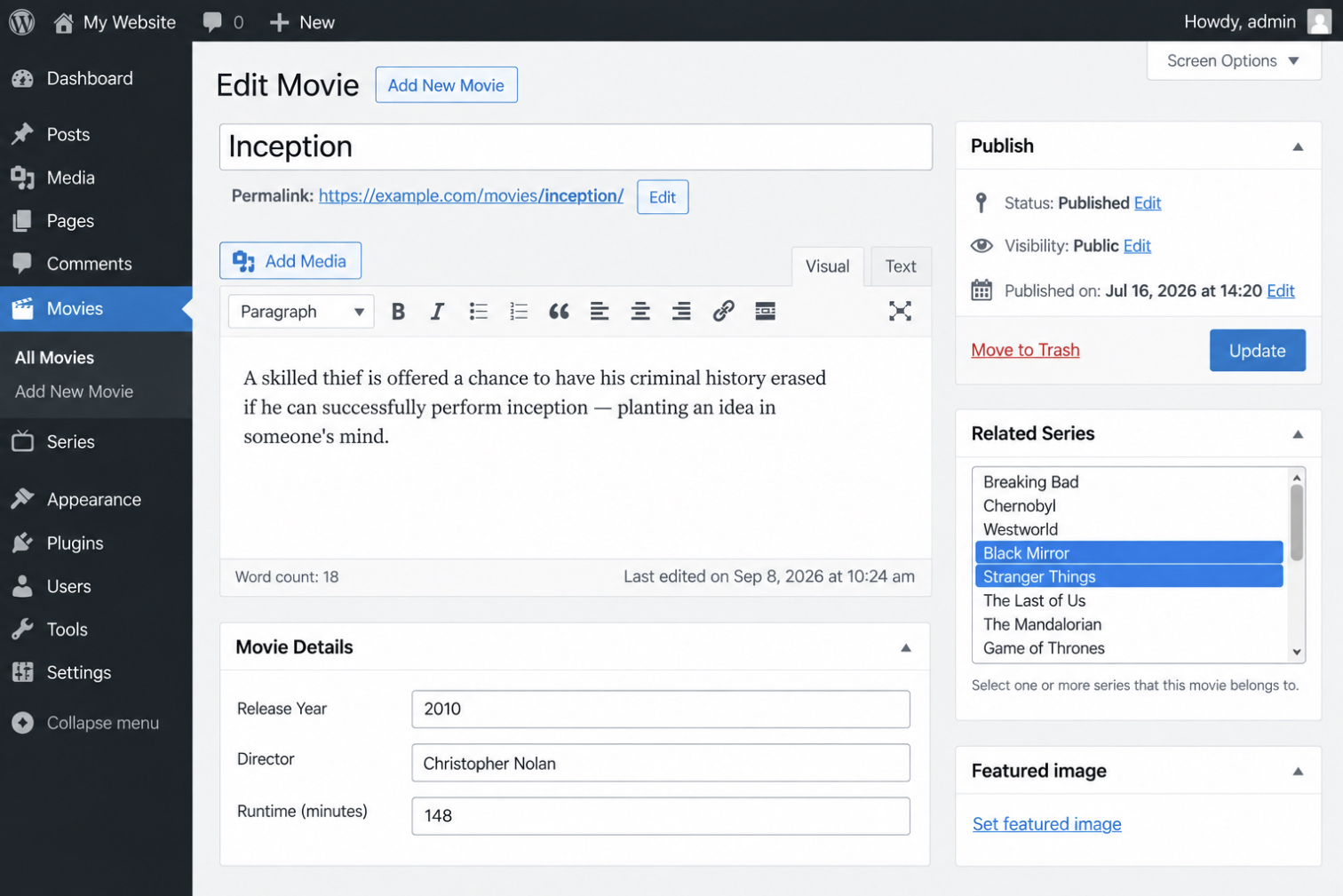Click the movie title field
The height and width of the screenshot is (896, 1343).
[576, 147]
